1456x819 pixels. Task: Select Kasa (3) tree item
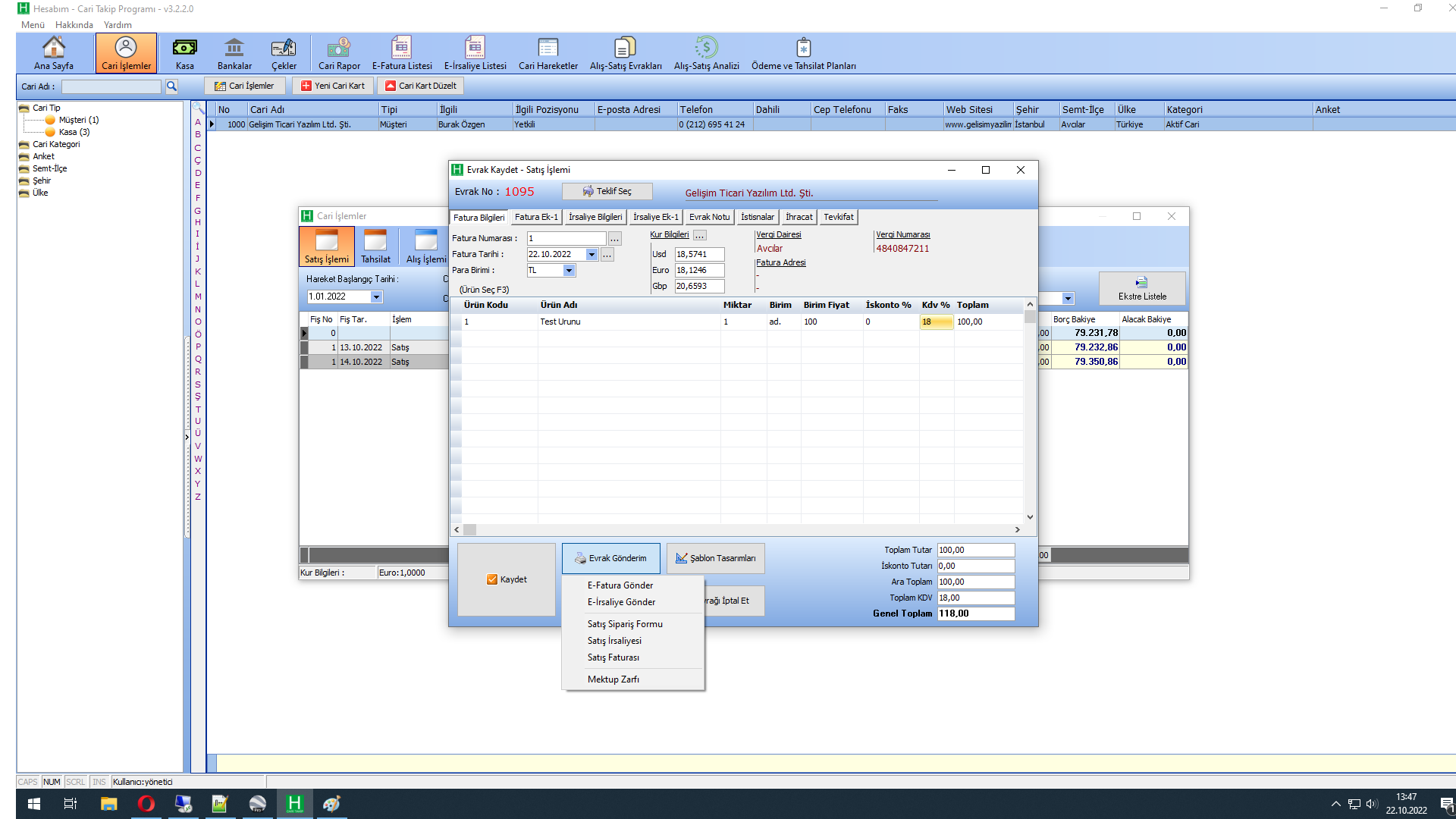point(74,132)
